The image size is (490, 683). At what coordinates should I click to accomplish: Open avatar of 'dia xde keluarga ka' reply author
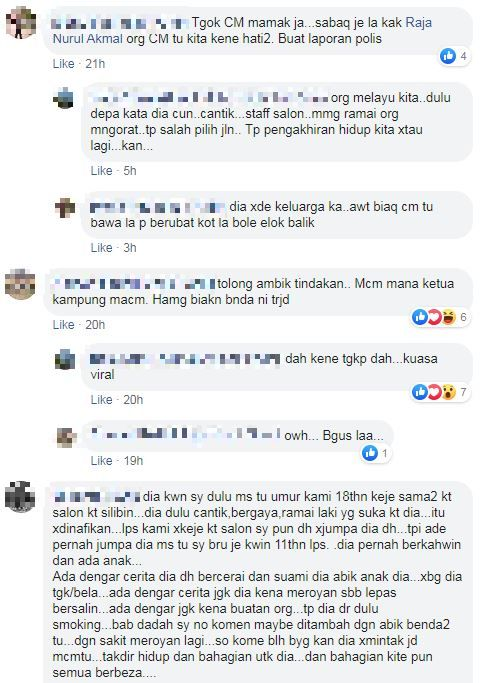pos(65,207)
